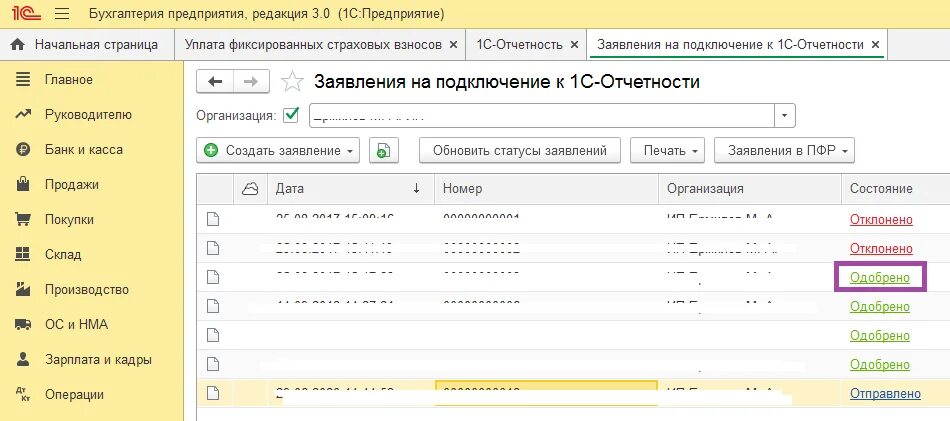Click the Покупки cart icon
The image size is (950, 421).
tap(23, 219)
